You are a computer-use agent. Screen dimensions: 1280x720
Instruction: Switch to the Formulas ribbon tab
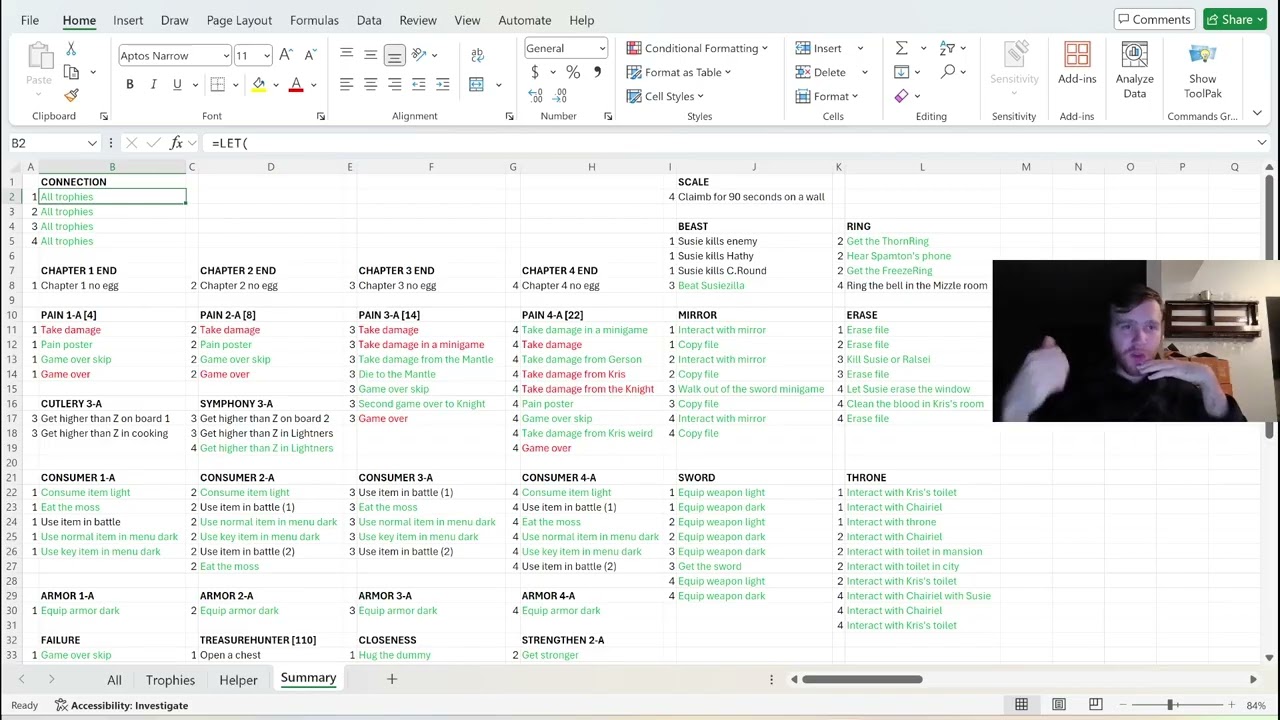(314, 20)
